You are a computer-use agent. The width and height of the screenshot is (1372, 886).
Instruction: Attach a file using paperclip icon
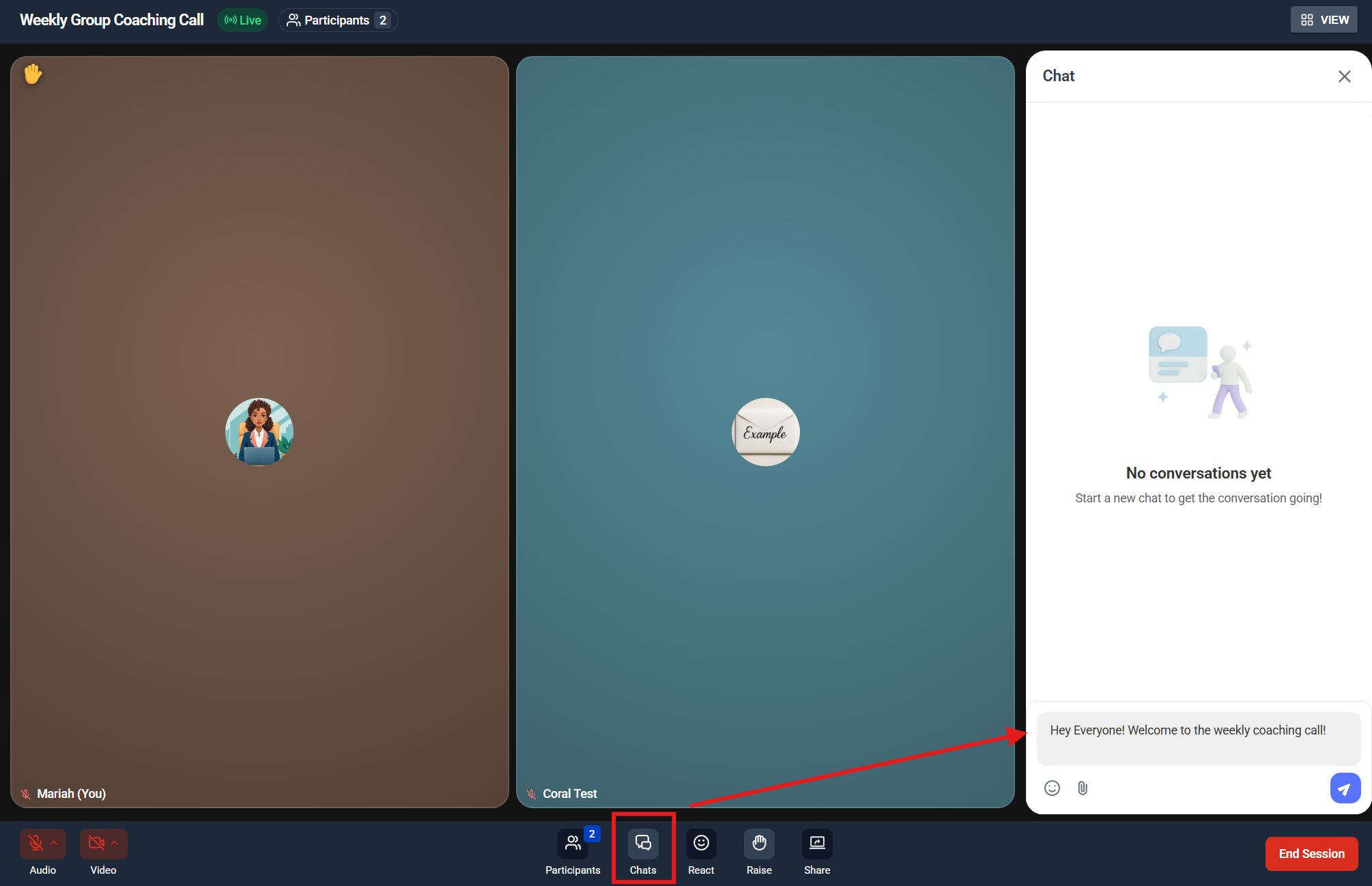pos(1083,788)
